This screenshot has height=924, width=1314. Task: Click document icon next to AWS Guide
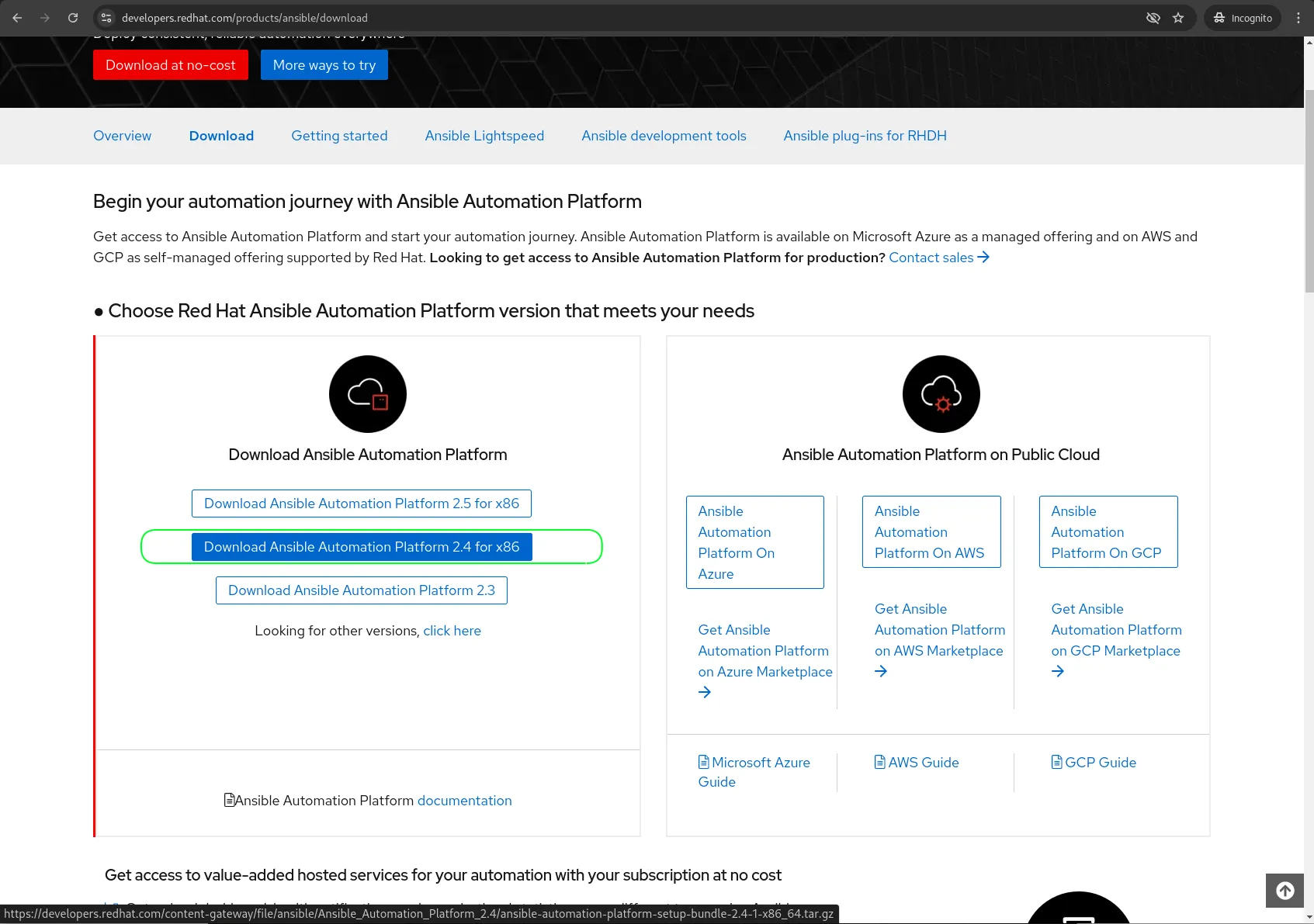(x=880, y=762)
